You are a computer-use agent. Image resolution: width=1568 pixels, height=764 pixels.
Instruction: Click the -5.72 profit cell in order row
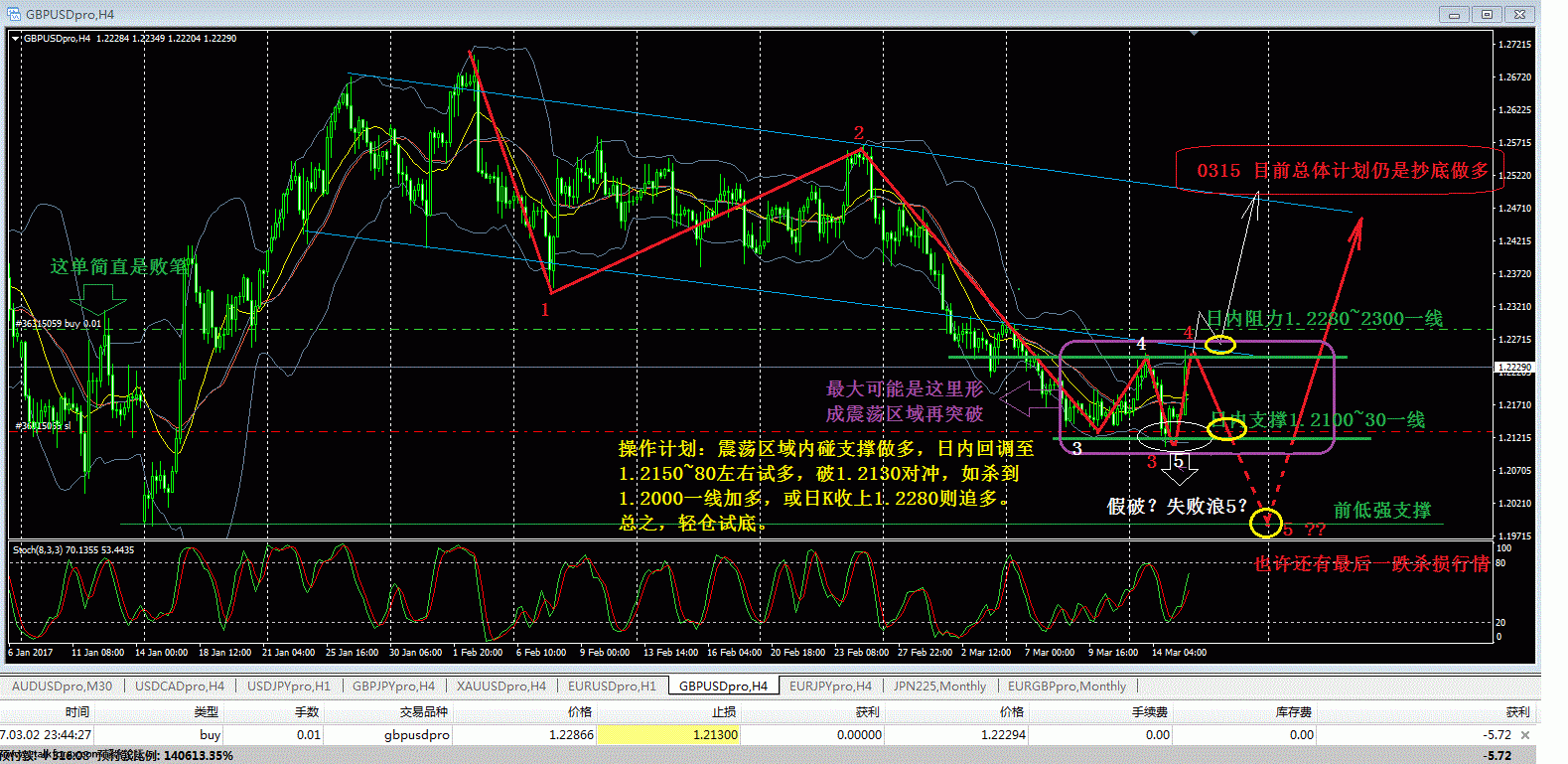[x=1497, y=735]
